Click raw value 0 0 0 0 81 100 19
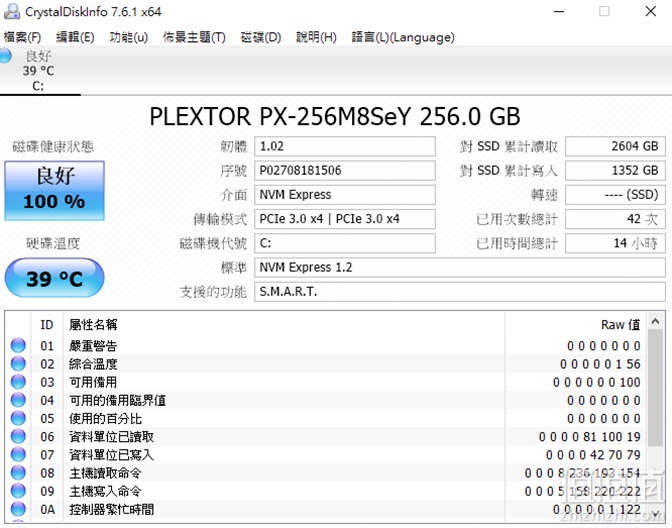Screen dimensions: 672x528 pos(590,437)
